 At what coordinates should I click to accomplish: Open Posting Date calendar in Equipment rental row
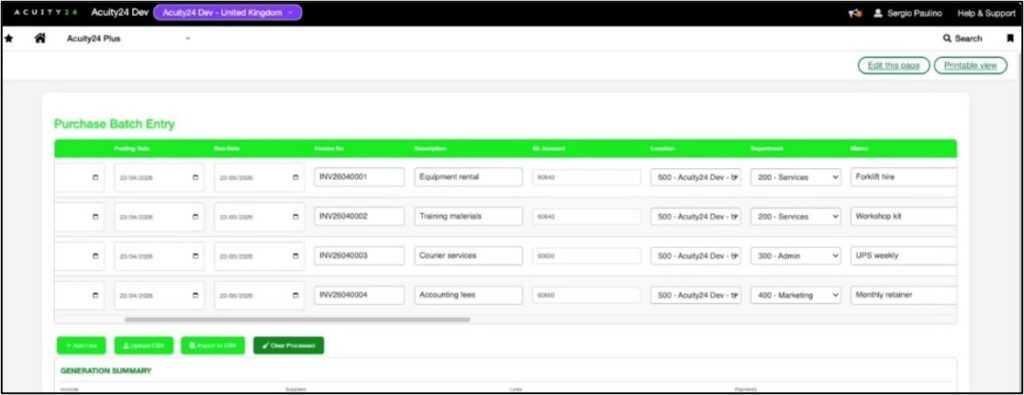coord(195,178)
